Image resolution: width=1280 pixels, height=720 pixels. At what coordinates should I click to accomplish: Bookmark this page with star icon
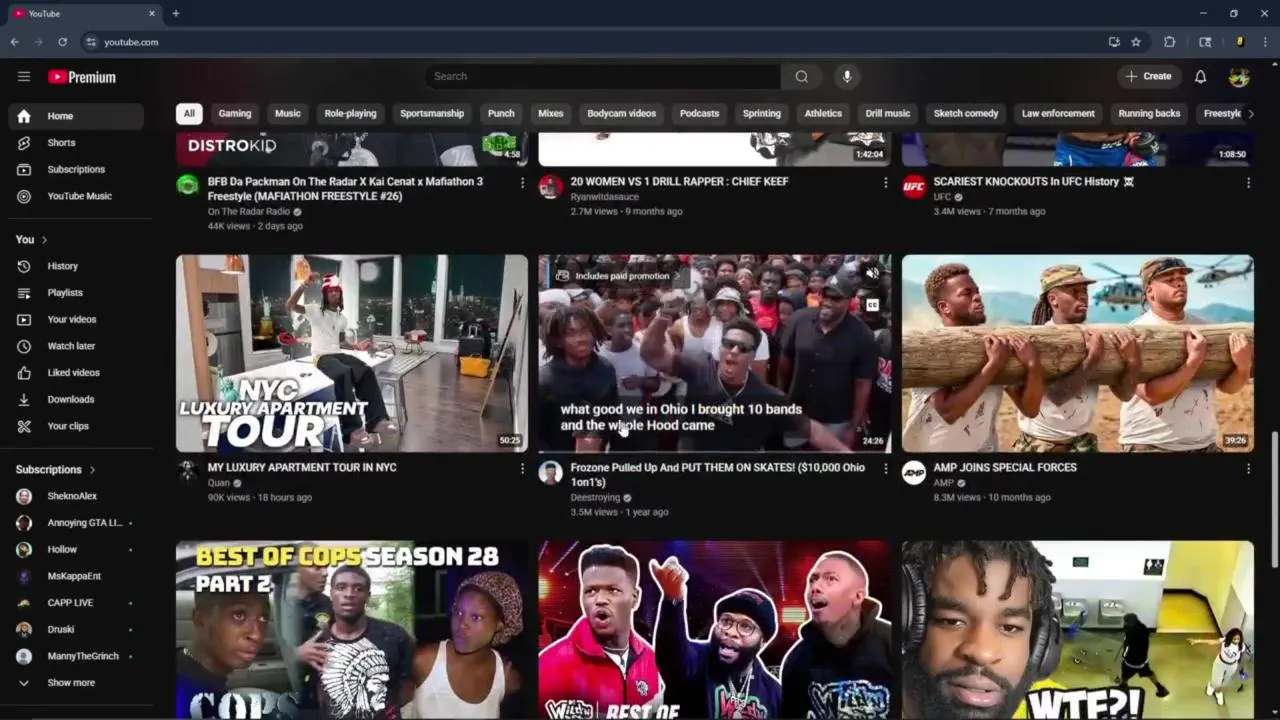coord(1136,42)
